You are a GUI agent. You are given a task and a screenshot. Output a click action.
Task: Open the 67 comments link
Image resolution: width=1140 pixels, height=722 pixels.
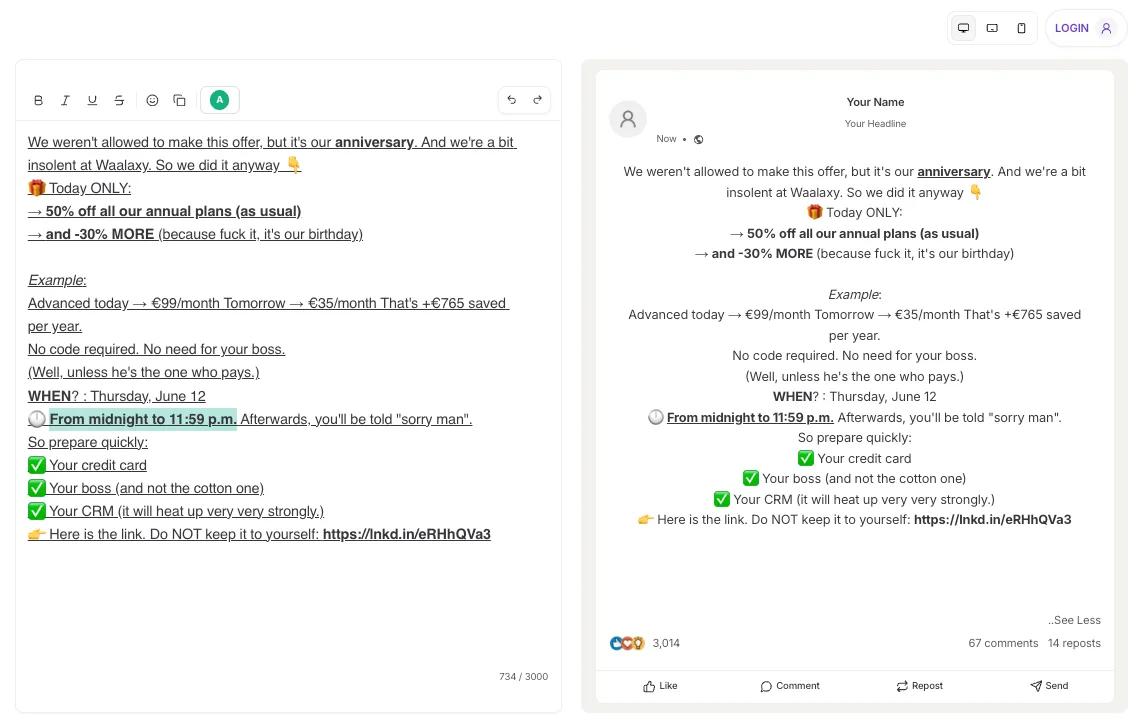pos(1003,643)
